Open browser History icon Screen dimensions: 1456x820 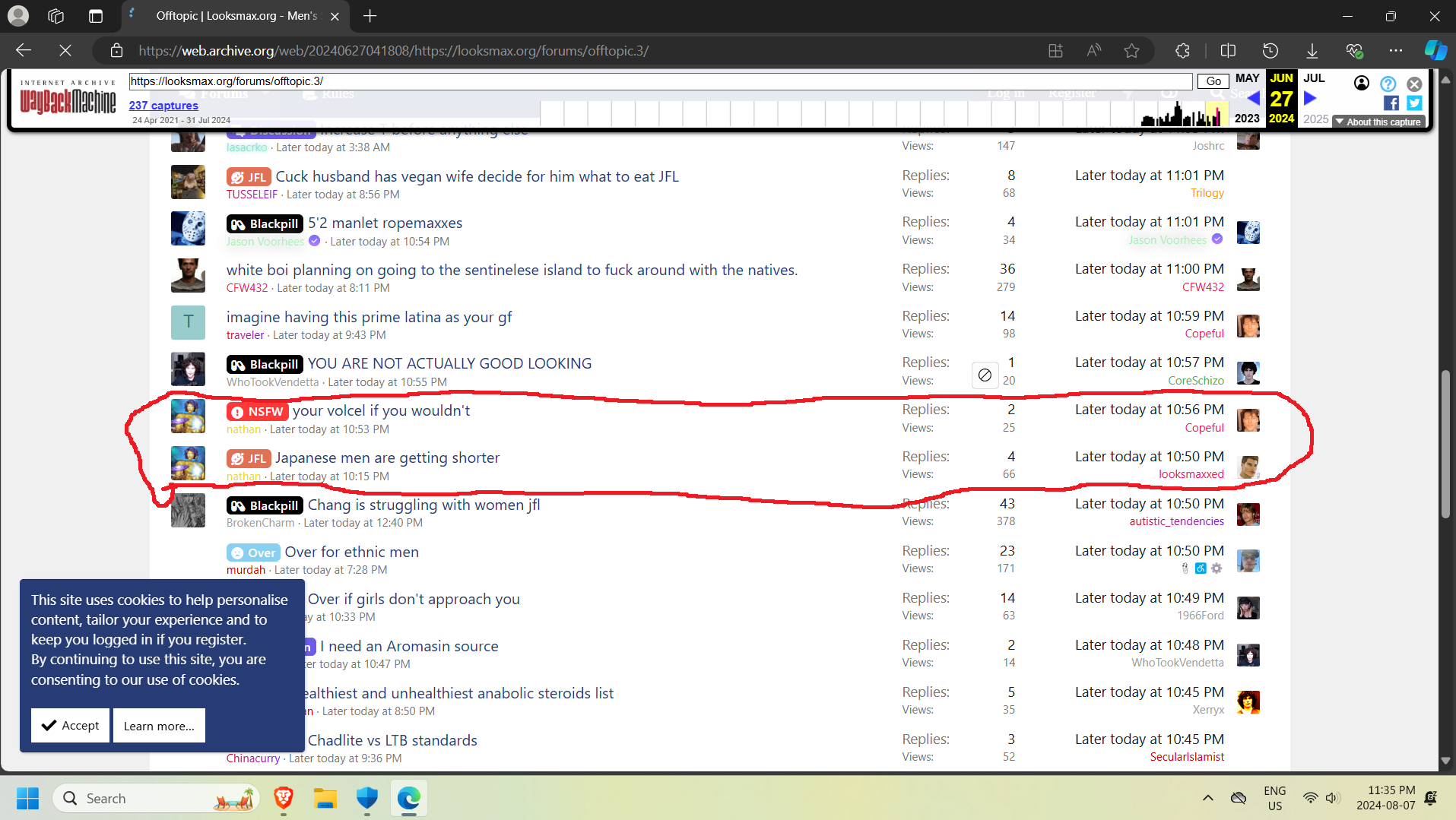[x=1270, y=51]
